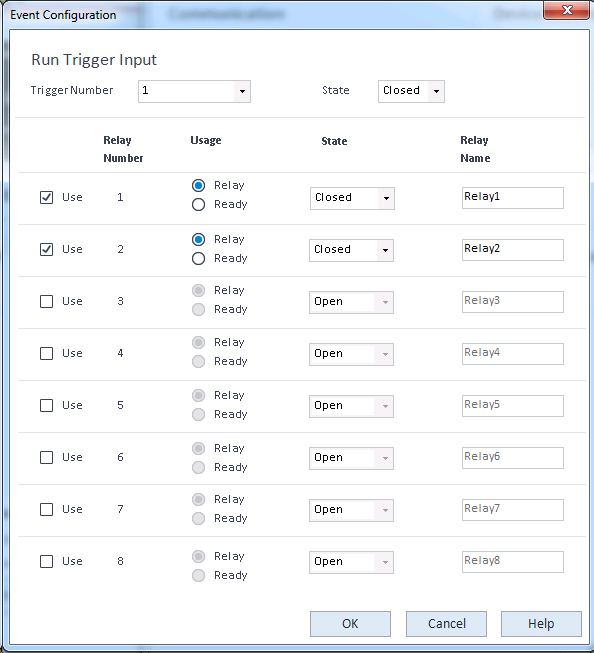Focus the Relay2 name input box
594x653 pixels.
click(513, 250)
